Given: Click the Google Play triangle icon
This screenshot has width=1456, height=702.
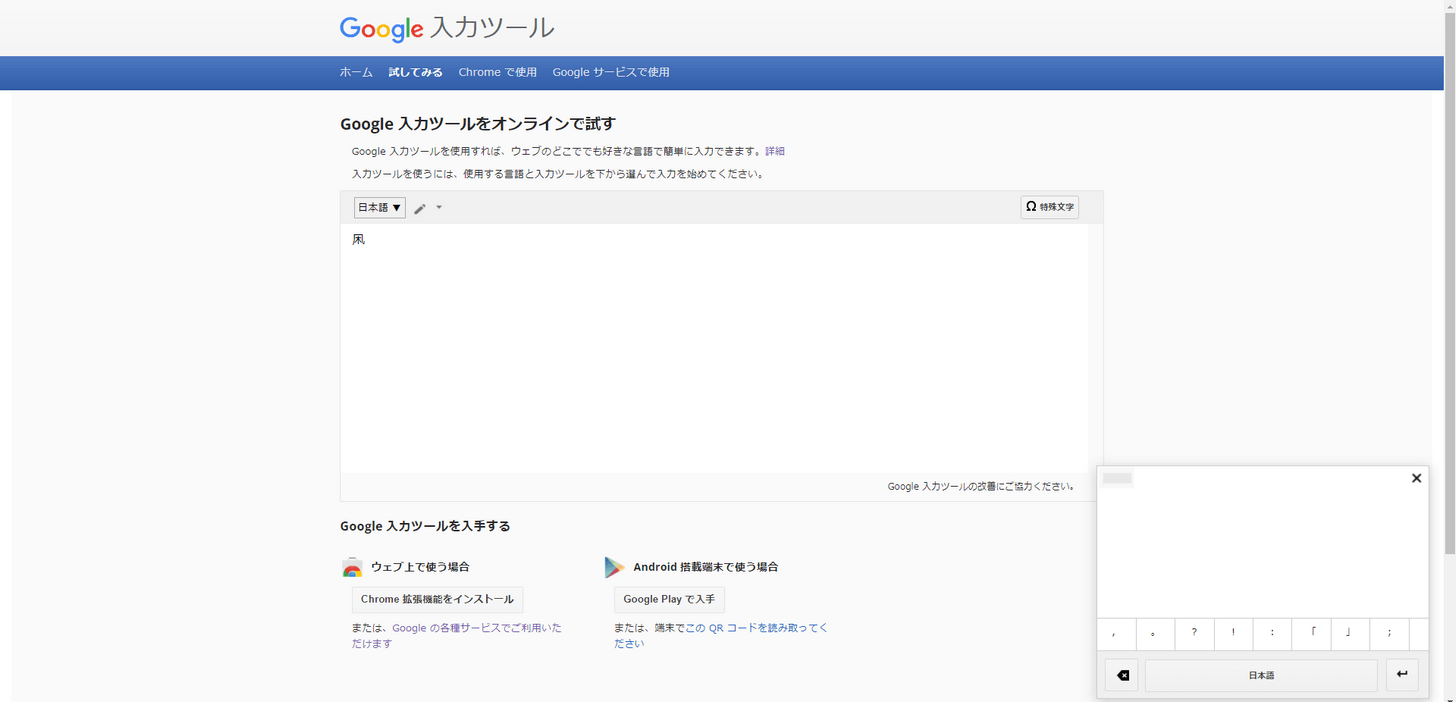Looking at the screenshot, I should (614, 567).
